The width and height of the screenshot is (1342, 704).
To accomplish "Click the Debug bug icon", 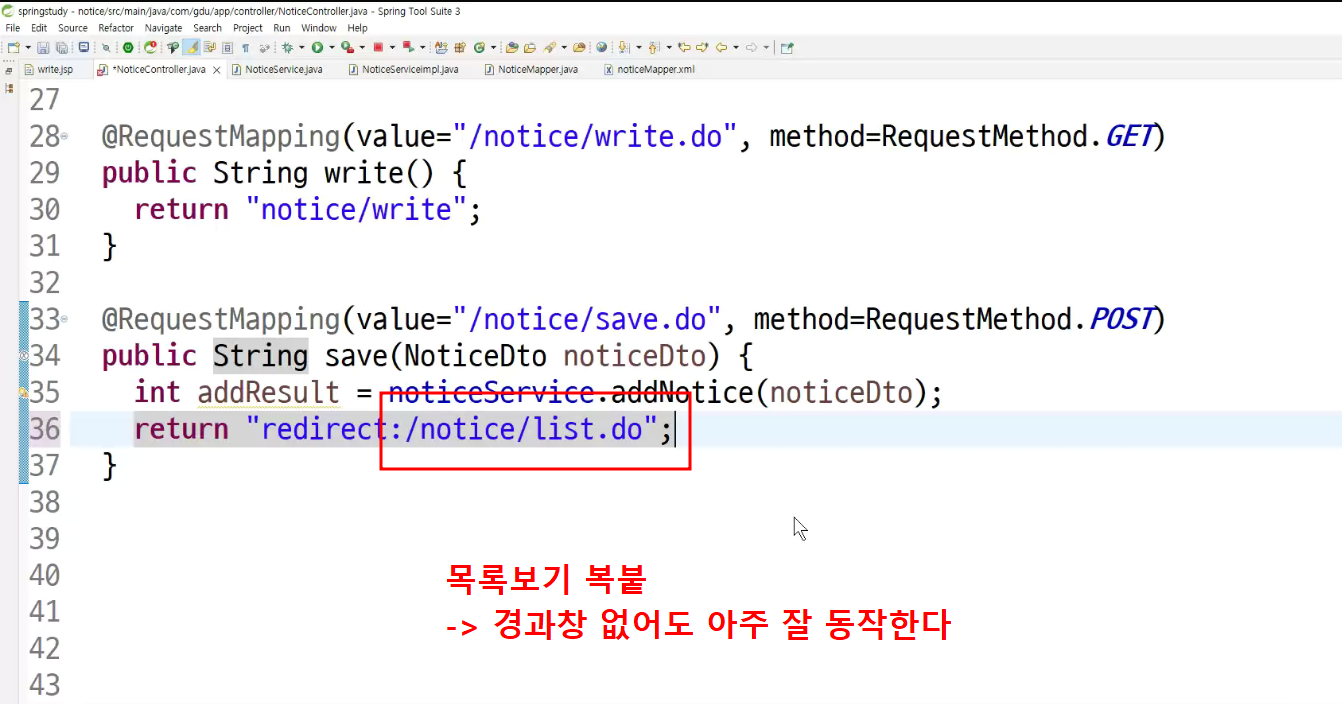I will (288, 47).
